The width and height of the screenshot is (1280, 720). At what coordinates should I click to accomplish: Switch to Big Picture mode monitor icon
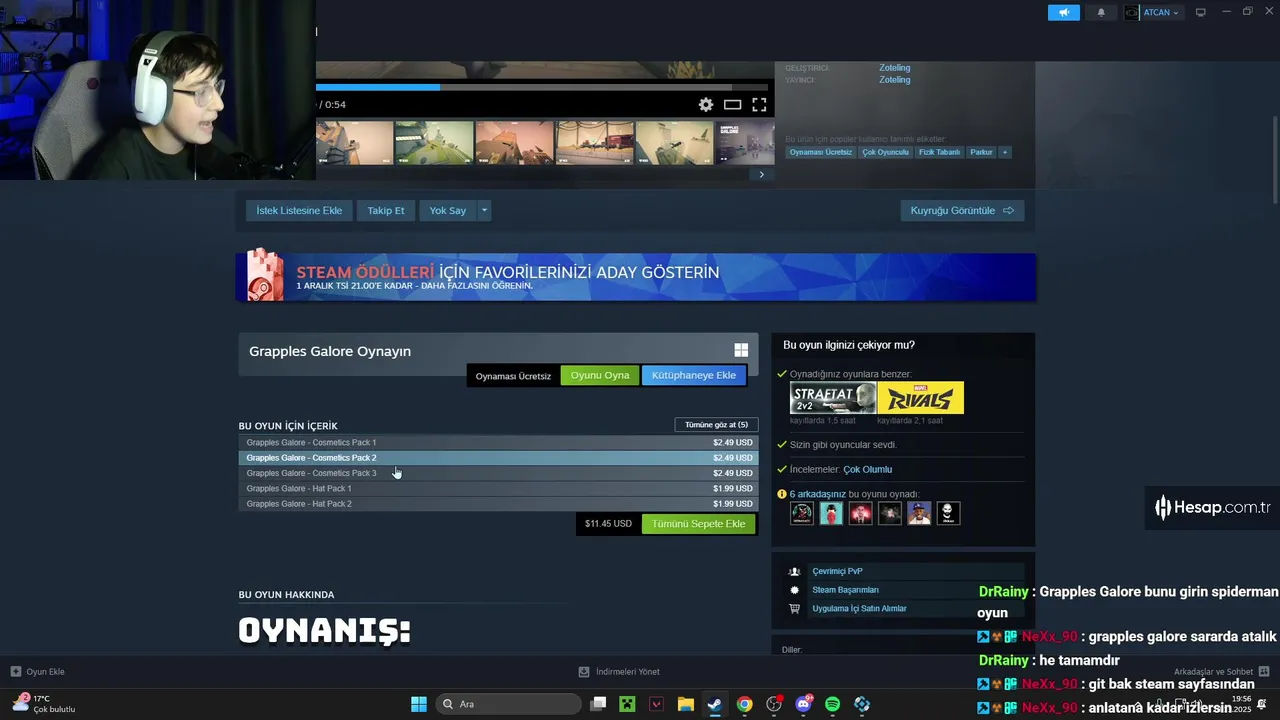[1201, 12]
